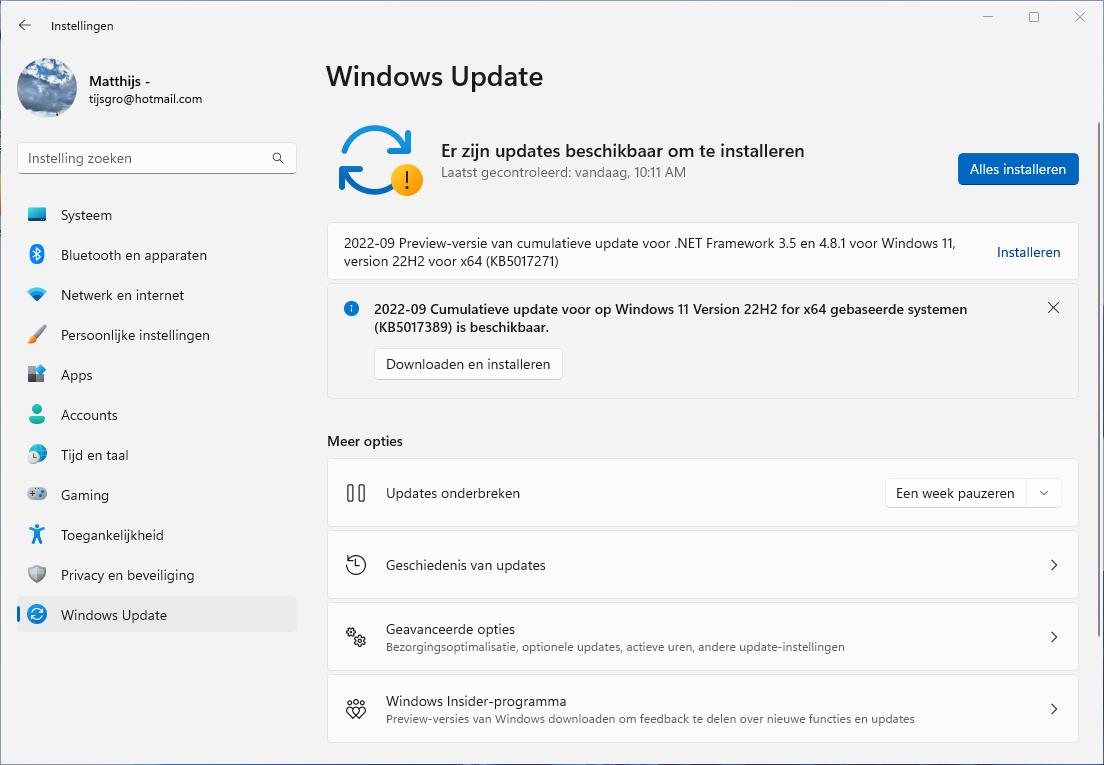Open Netwerk en internet wifi icon
Image resolution: width=1104 pixels, height=765 pixels.
click(x=37, y=295)
